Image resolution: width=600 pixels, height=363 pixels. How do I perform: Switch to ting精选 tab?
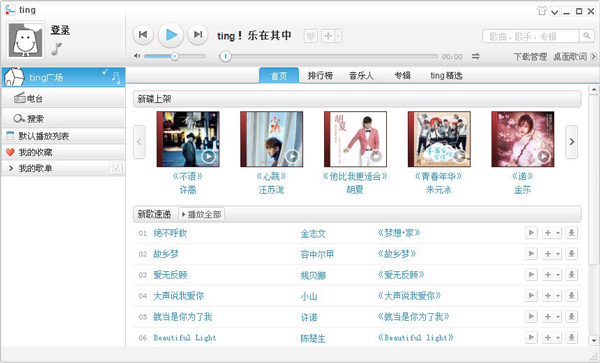coord(446,76)
